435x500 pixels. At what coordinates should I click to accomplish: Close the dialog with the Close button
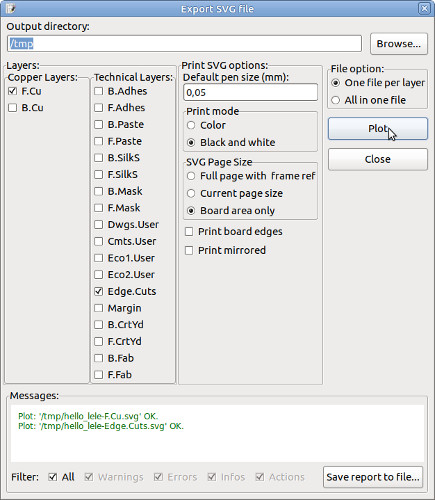pos(378,159)
